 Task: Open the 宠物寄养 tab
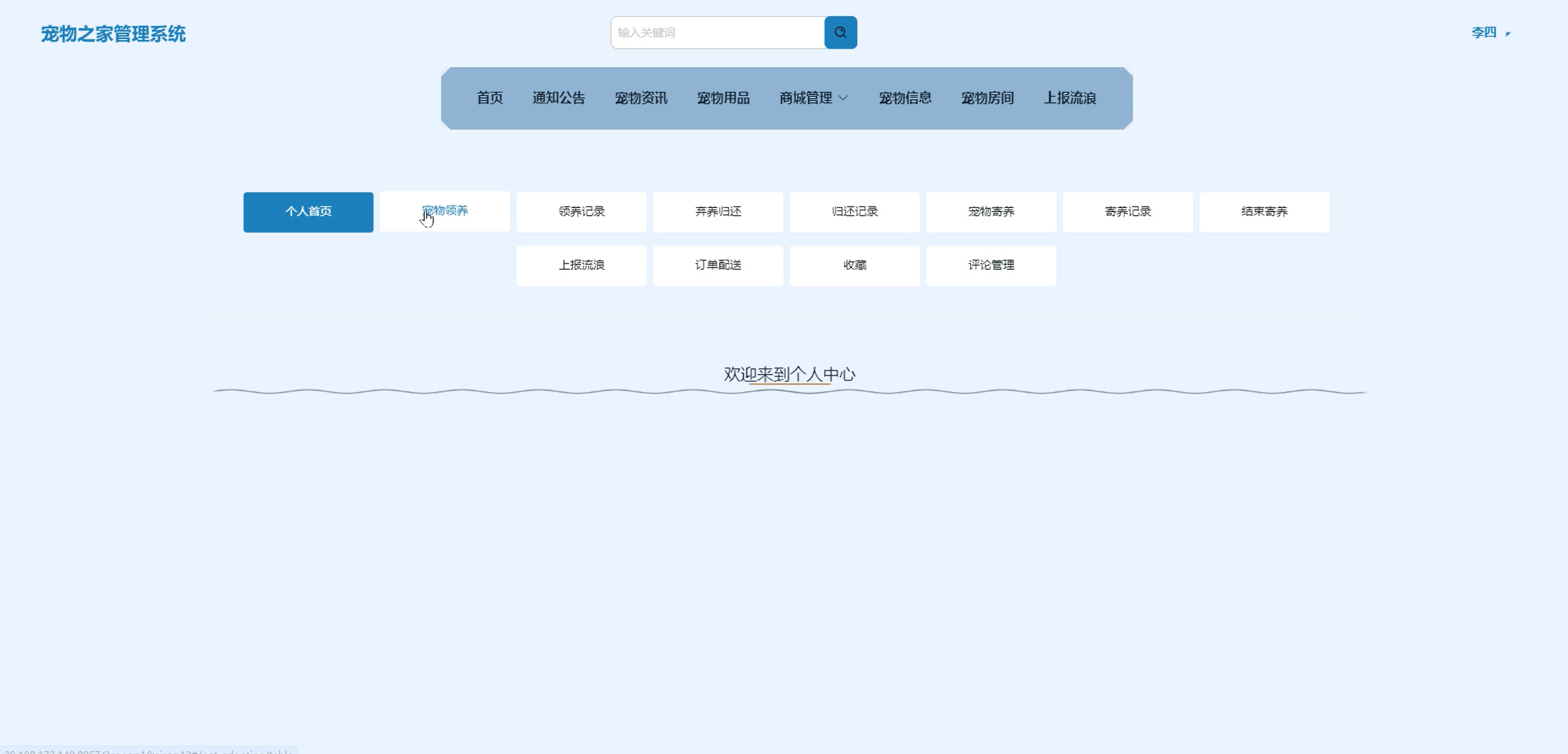(x=991, y=212)
